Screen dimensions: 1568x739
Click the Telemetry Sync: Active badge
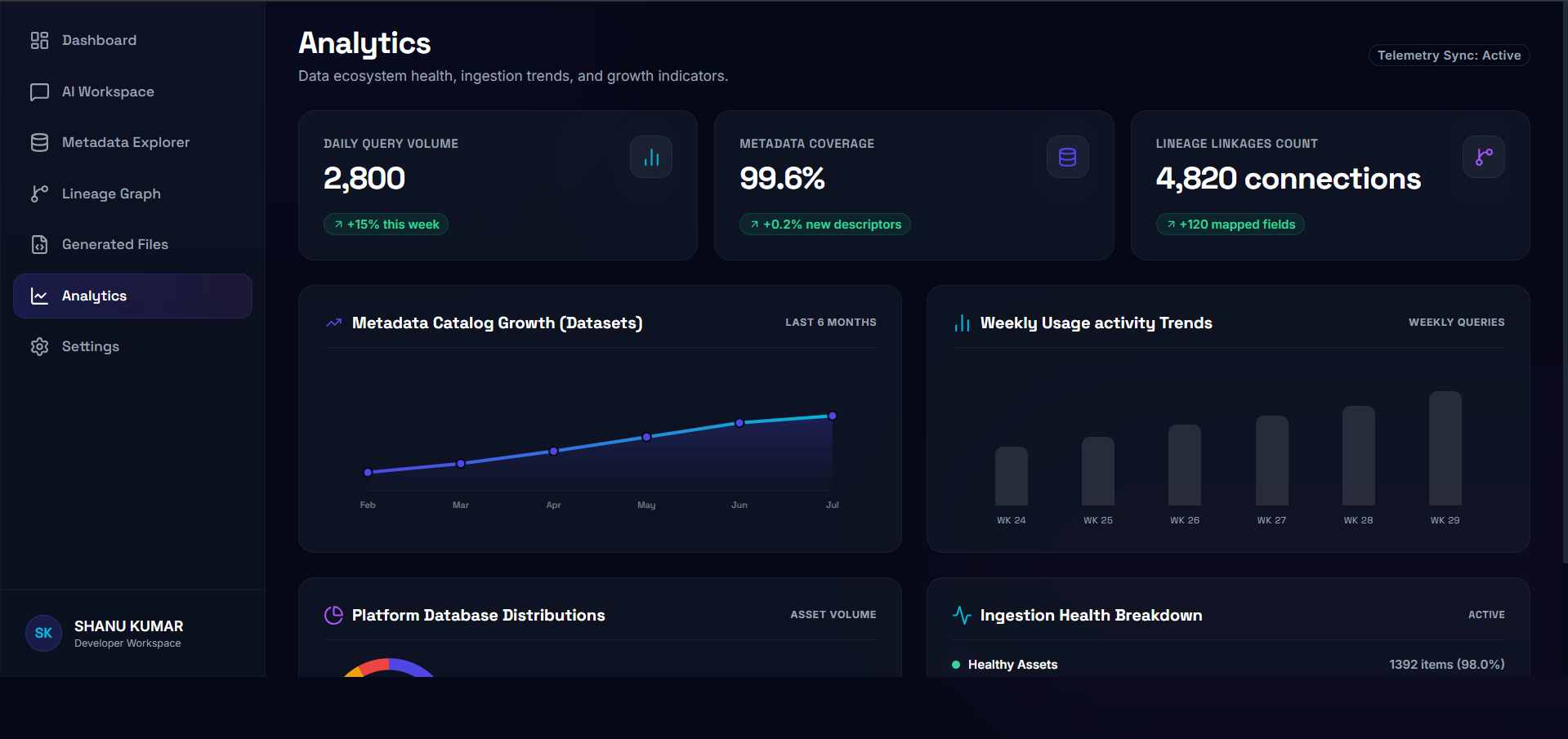click(1449, 56)
